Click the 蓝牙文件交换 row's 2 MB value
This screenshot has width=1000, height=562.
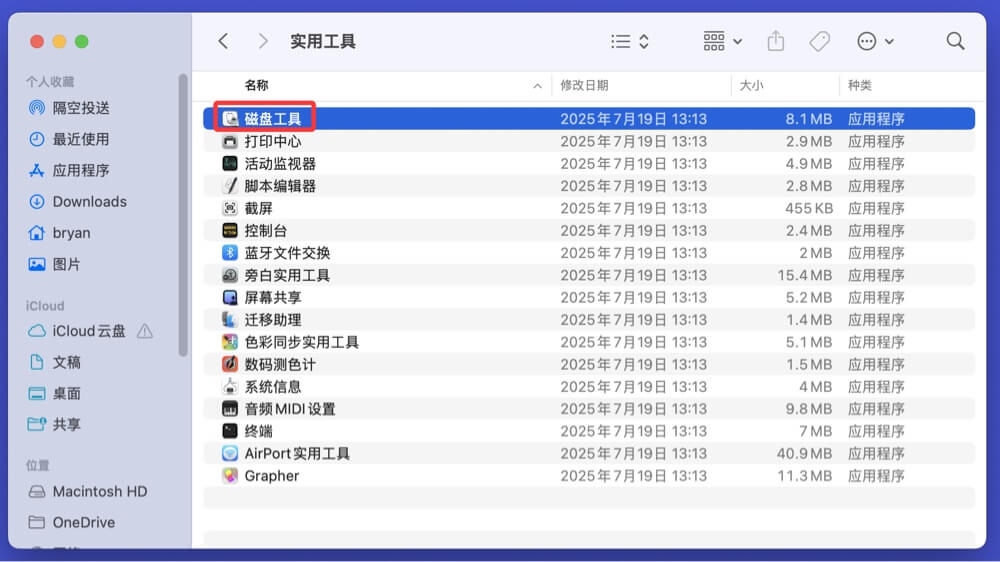(816, 253)
